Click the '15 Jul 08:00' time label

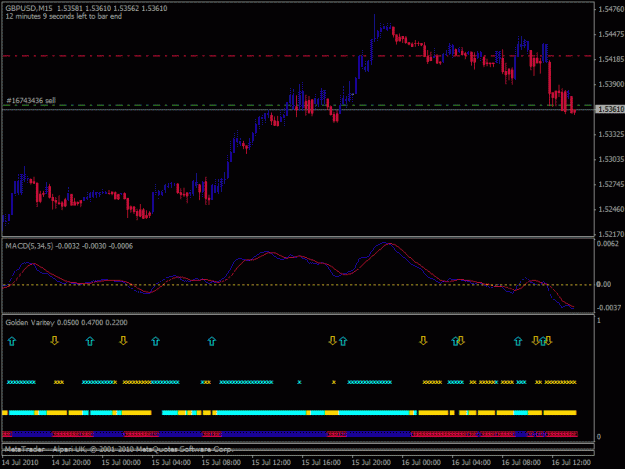221,462
